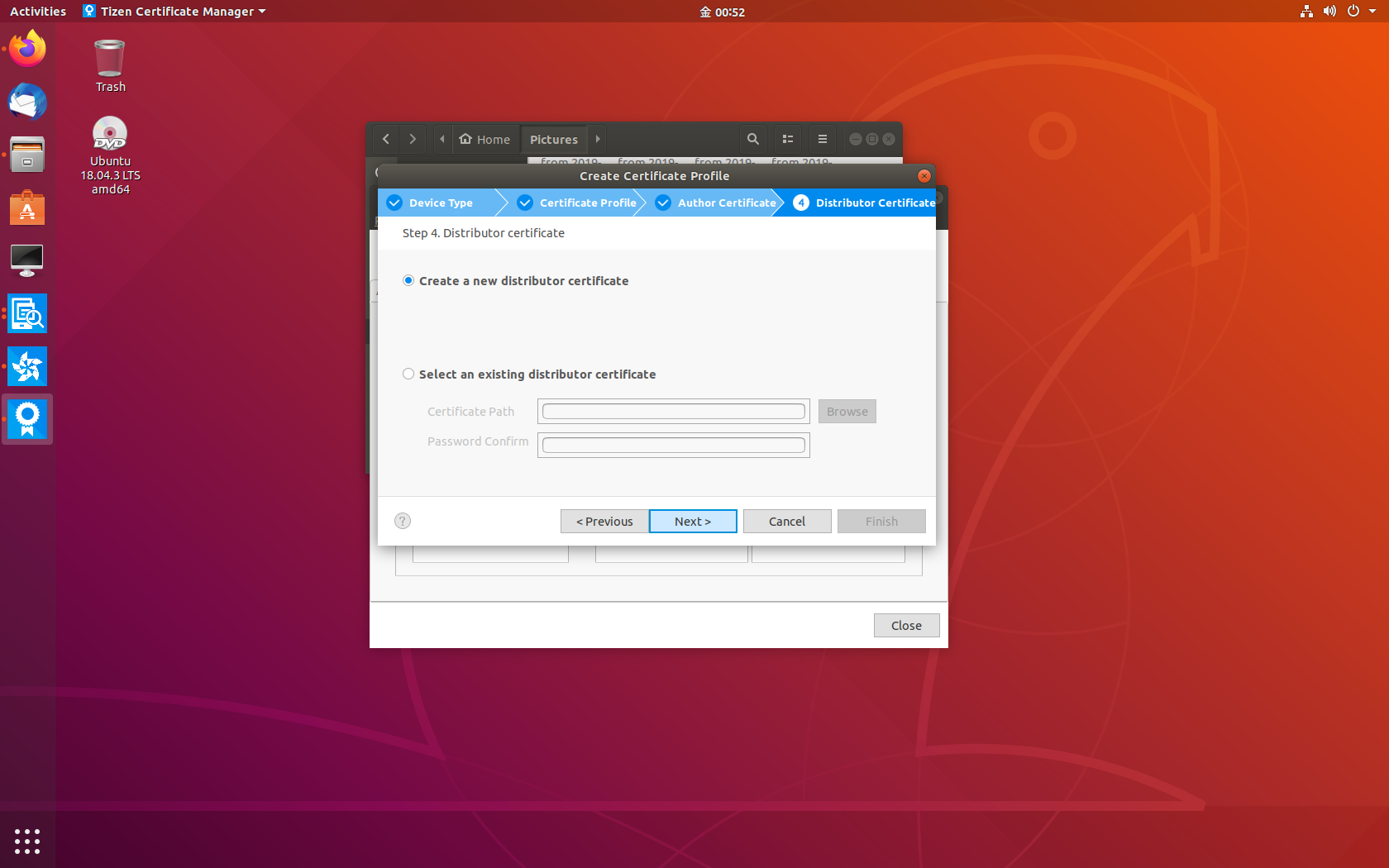Cancel the certificate profile wizard
The width and height of the screenshot is (1389, 868).
click(x=787, y=522)
